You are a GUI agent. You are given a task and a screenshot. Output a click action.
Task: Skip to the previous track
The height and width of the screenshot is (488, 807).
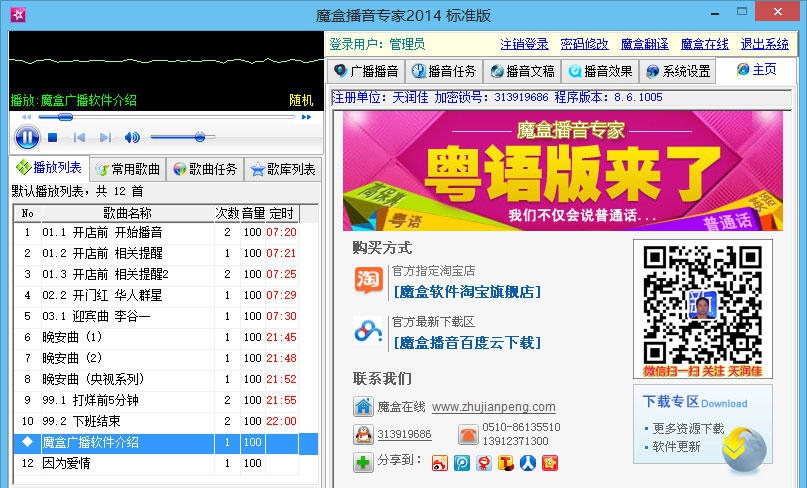[x=79, y=137]
